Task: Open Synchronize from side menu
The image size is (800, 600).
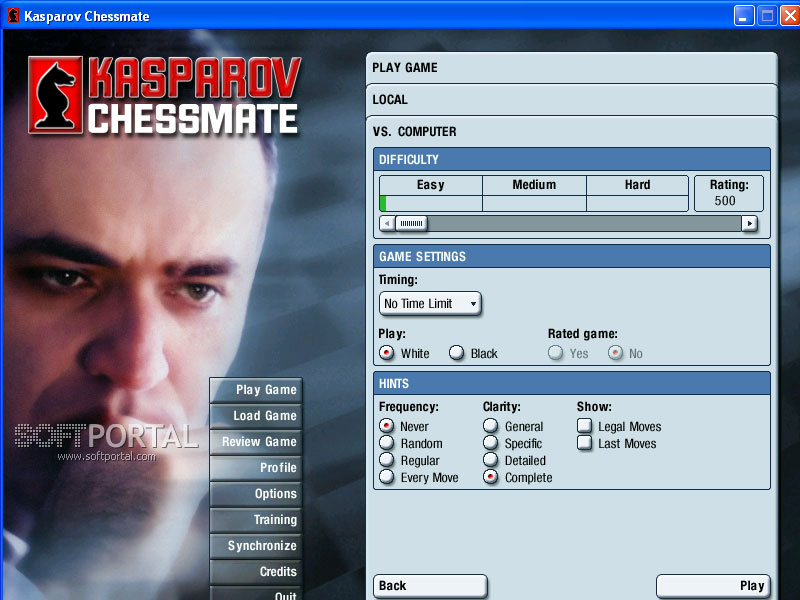Action: (256, 546)
